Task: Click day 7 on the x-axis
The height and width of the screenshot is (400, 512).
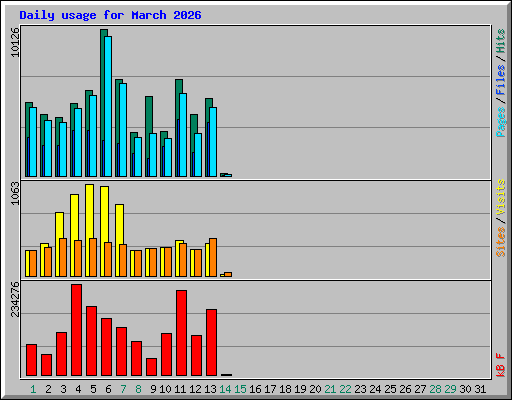Action: click(x=123, y=389)
